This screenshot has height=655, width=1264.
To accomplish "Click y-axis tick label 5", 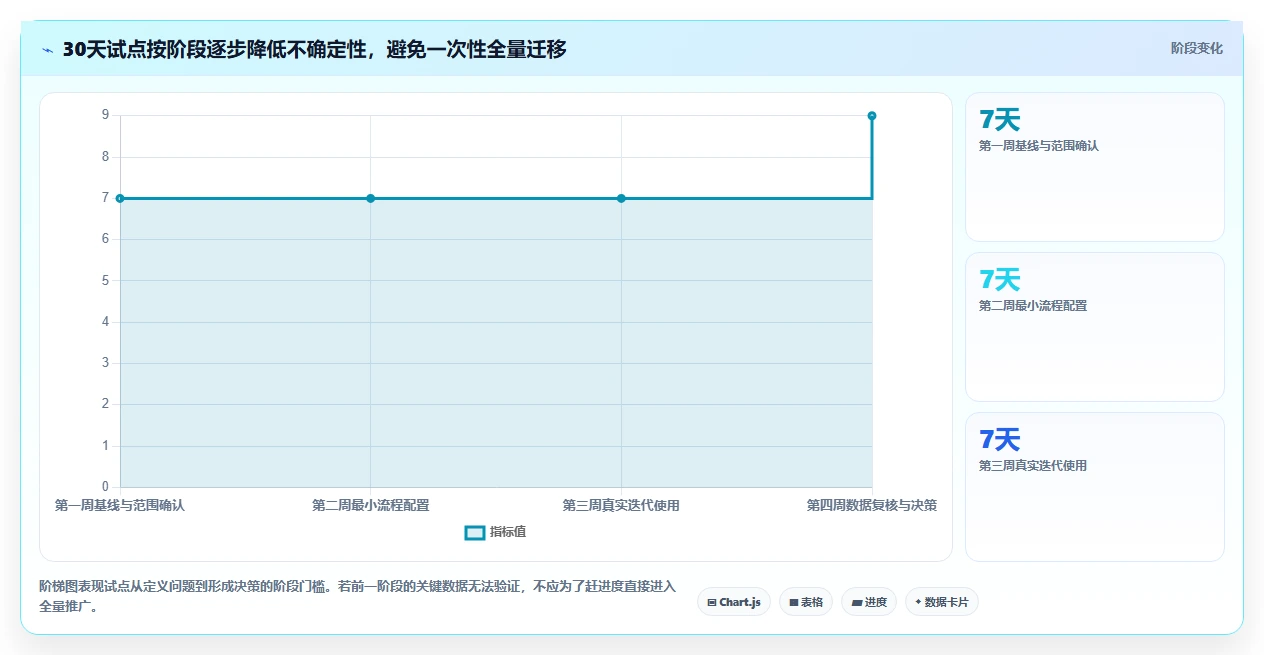I will 105,281.
